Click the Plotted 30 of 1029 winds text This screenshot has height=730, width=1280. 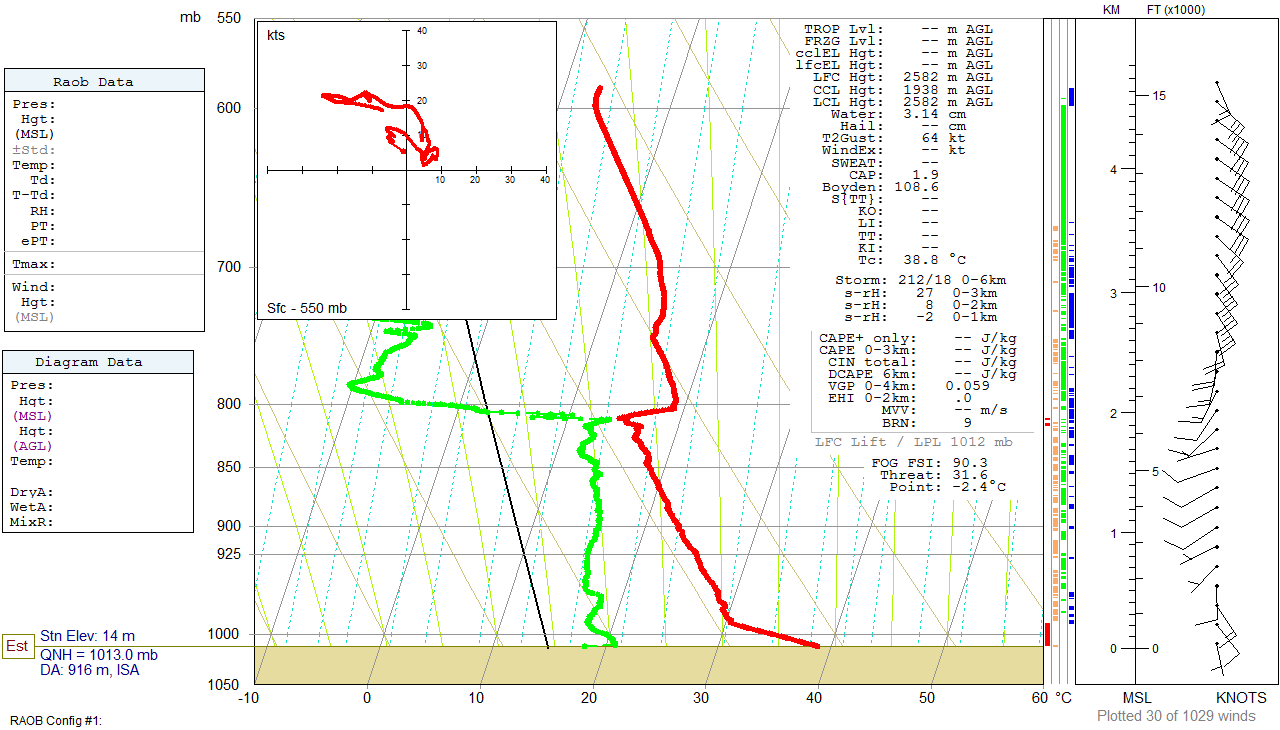[1176, 716]
